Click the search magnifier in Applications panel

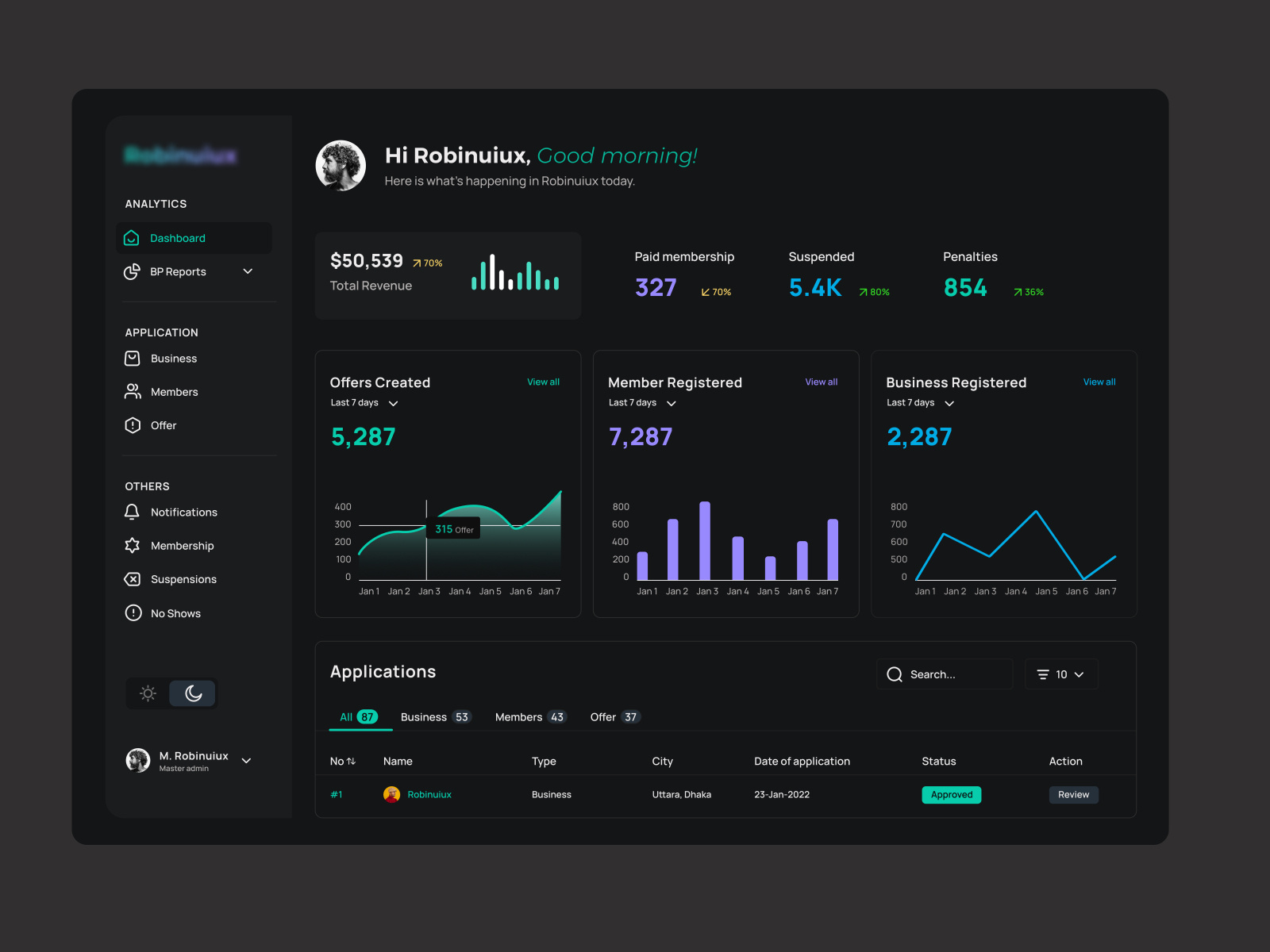[x=895, y=674]
